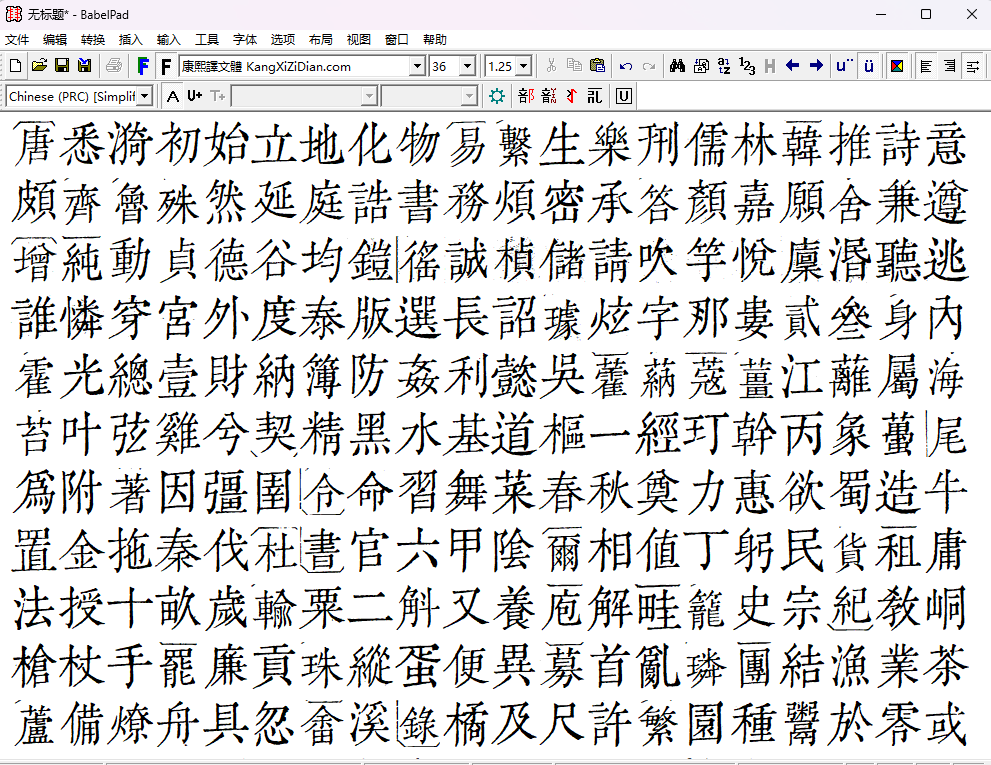Toggle the black F font button

pos(166,66)
